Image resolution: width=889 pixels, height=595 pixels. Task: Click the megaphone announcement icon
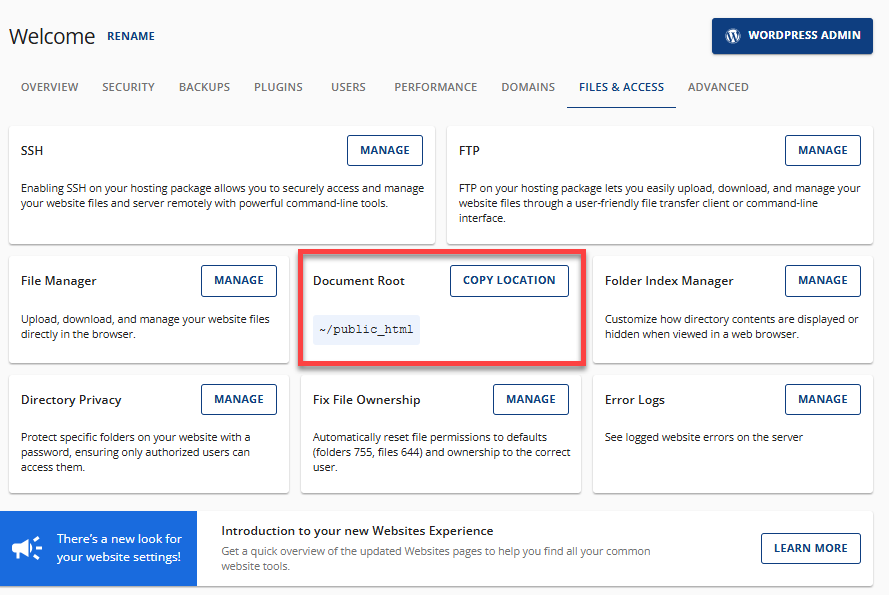tap(27, 548)
